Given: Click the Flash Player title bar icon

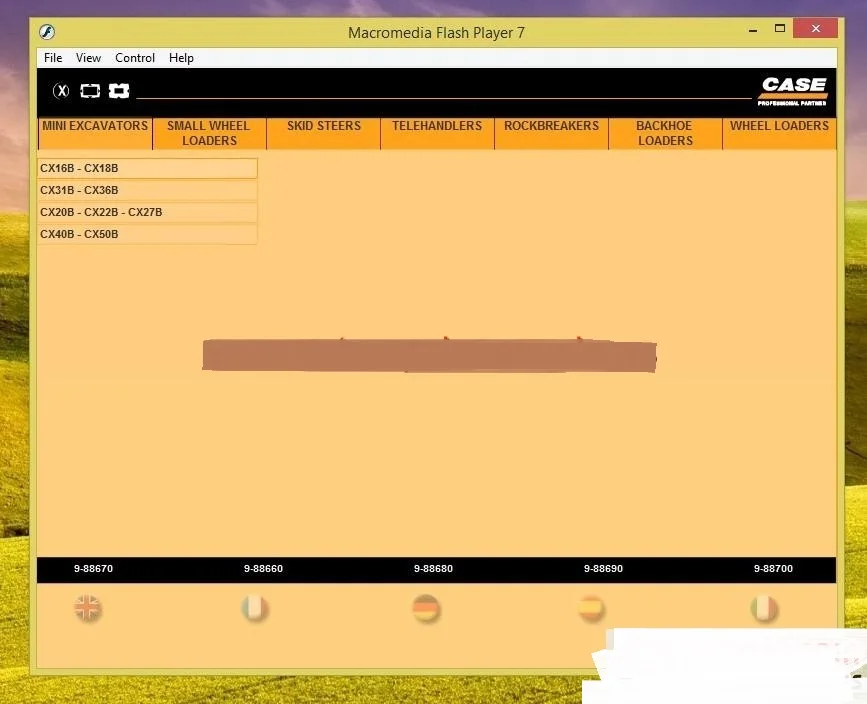Looking at the screenshot, I should pyautogui.click(x=47, y=32).
